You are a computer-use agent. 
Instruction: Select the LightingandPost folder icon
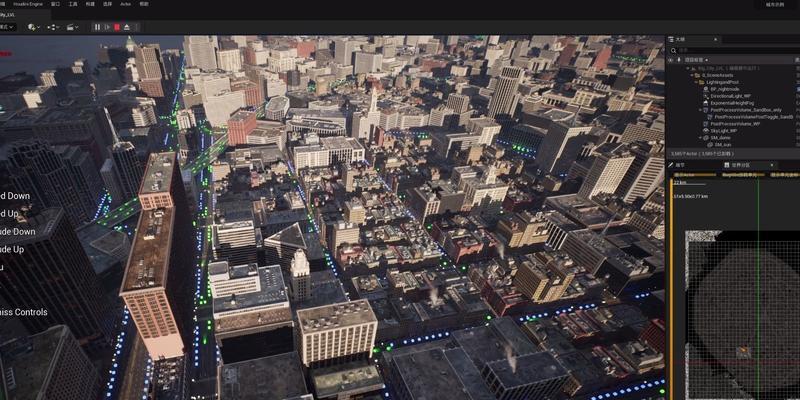pos(702,82)
